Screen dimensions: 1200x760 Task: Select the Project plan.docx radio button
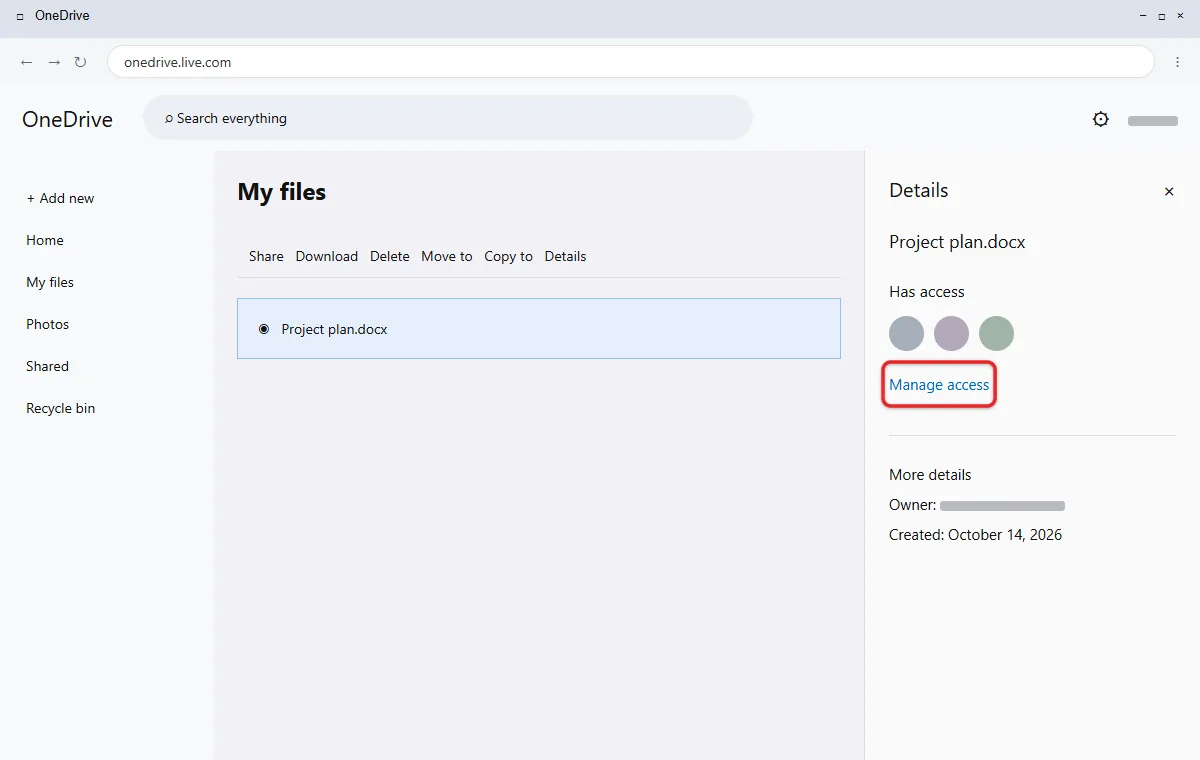click(x=264, y=329)
